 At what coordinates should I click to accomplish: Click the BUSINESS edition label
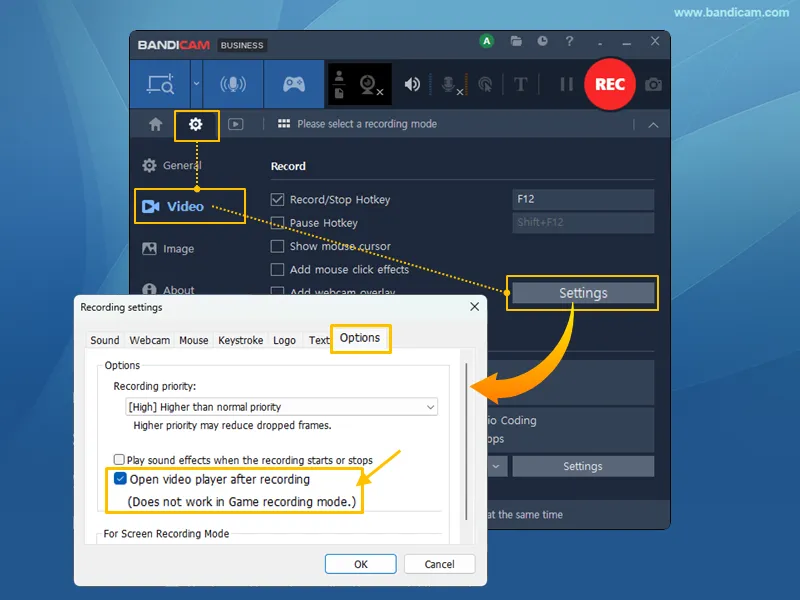click(x=242, y=45)
